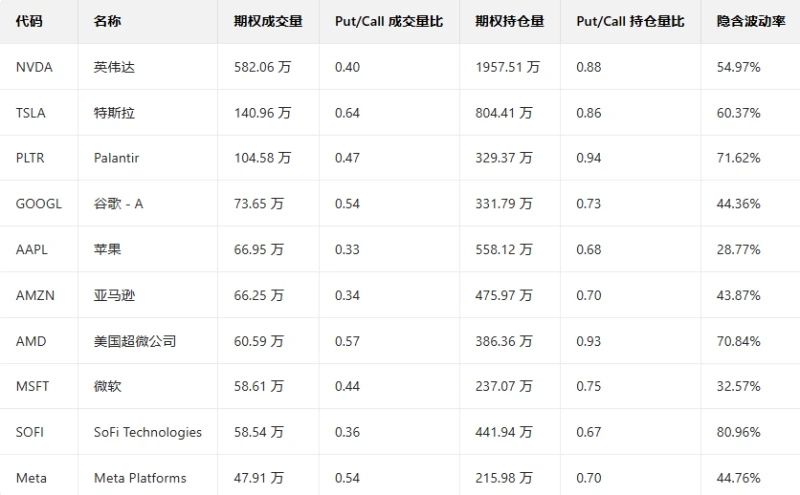Click the AAPL ticker code

click(32, 249)
